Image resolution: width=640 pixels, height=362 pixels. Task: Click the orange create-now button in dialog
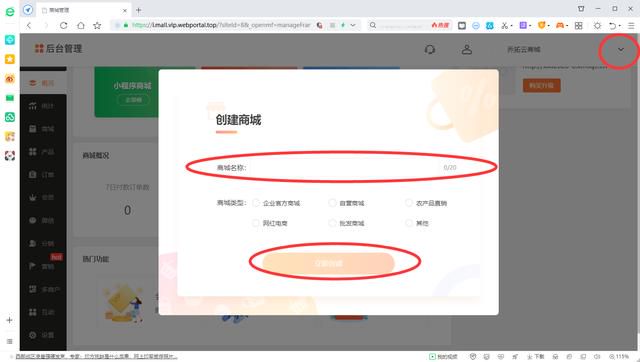click(x=329, y=263)
